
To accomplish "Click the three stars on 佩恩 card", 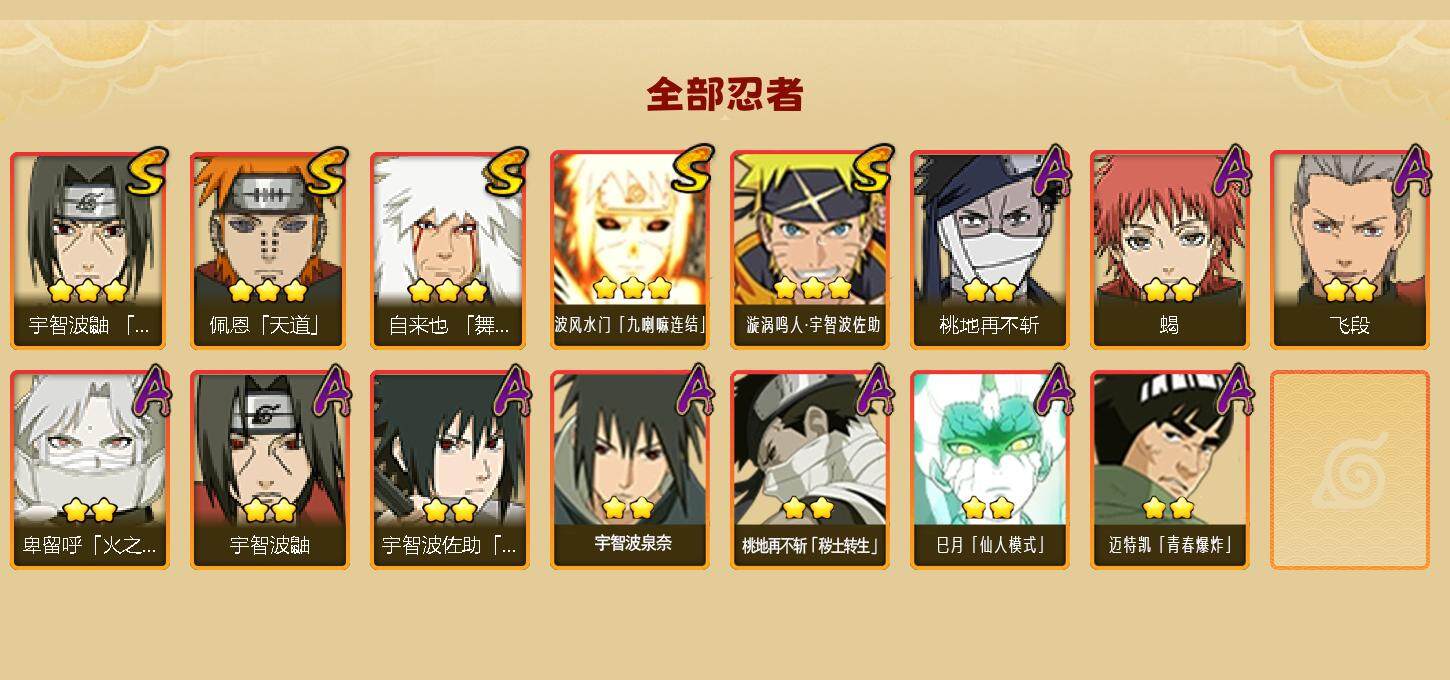I will [267, 291].
